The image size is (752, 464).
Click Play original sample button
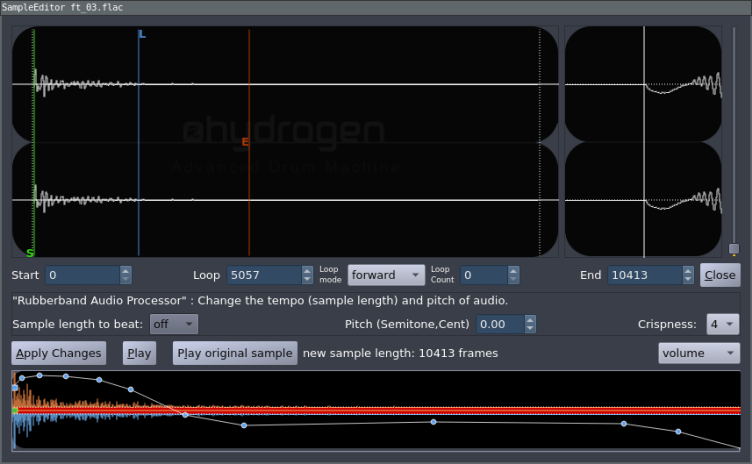point(235,353)
